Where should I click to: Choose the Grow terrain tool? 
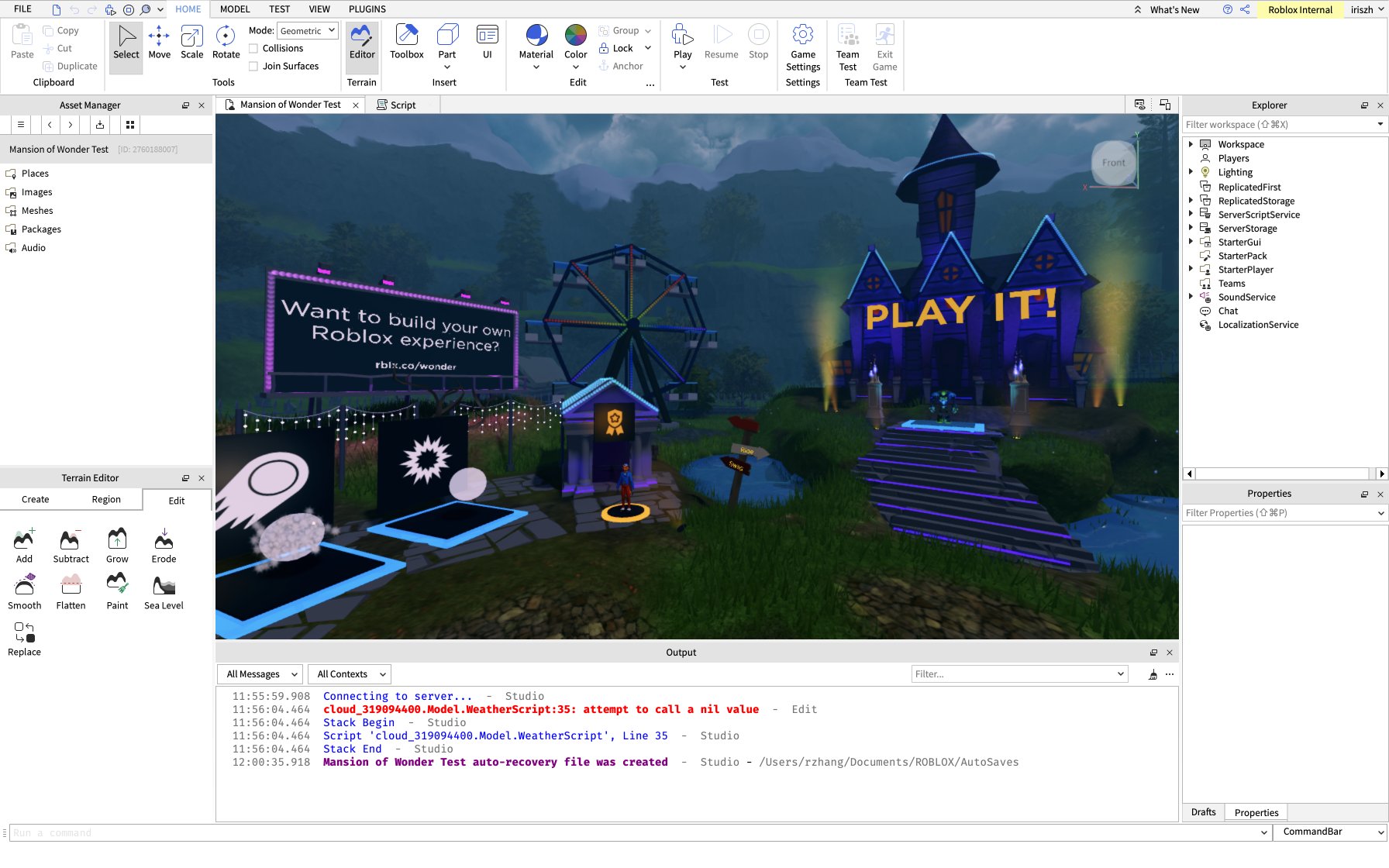[117, 546]
